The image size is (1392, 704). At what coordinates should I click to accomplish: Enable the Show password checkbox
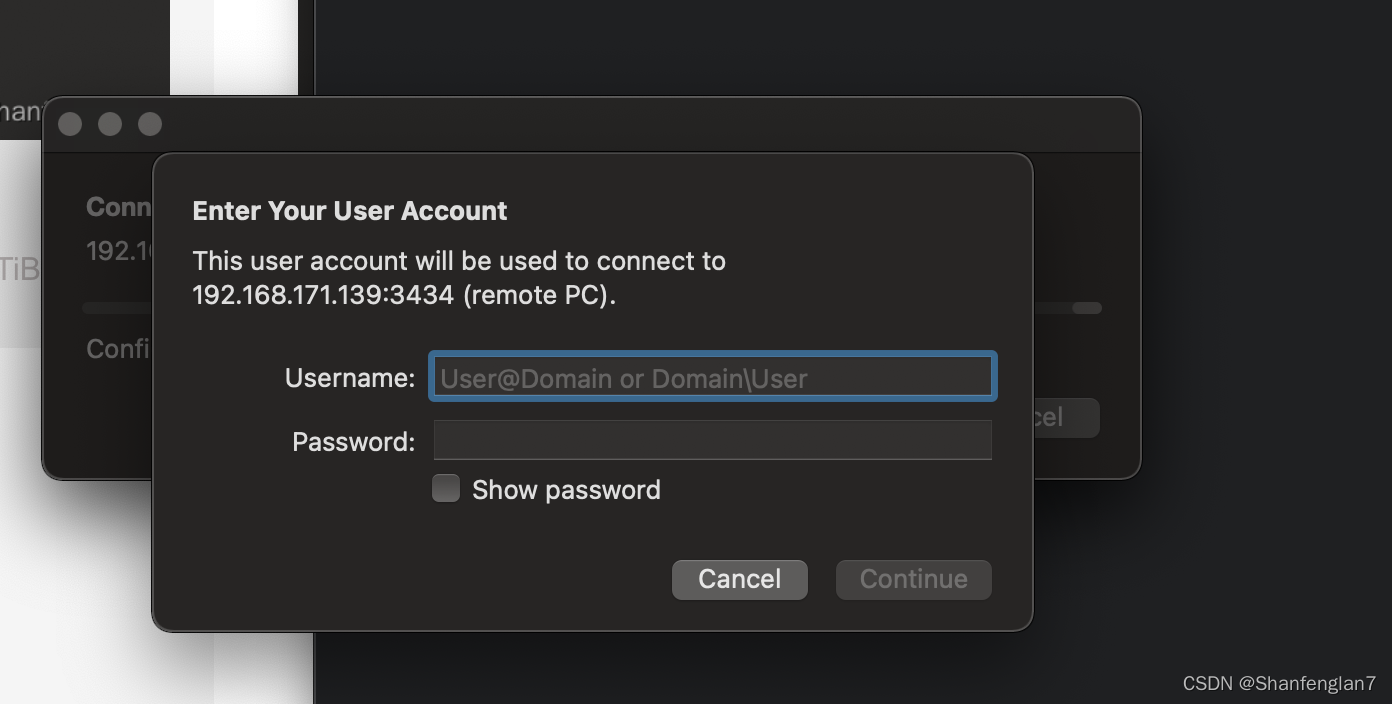[x=446, y=488]
